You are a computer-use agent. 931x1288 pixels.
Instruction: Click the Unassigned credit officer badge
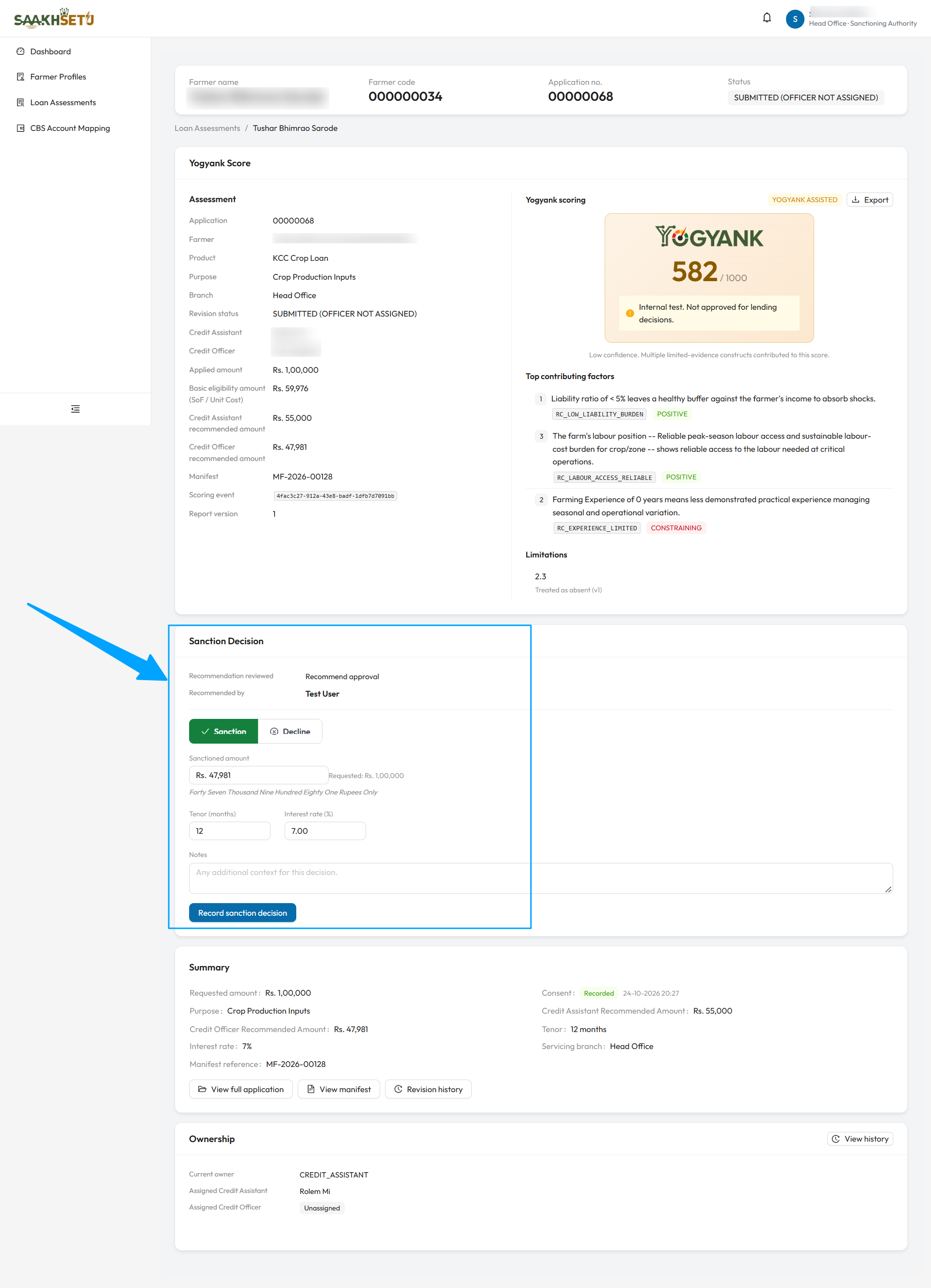(321, 1208)
